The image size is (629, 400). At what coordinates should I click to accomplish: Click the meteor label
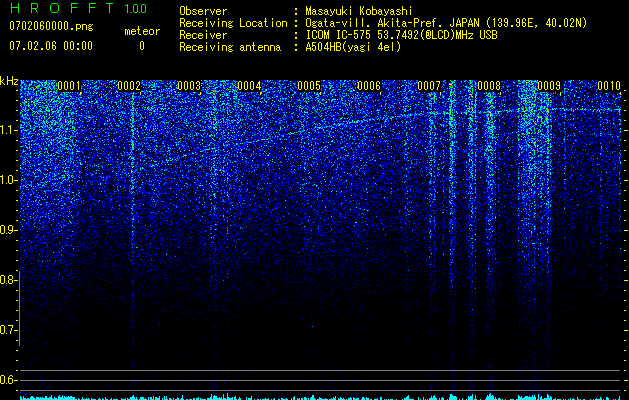pos(142,31)
